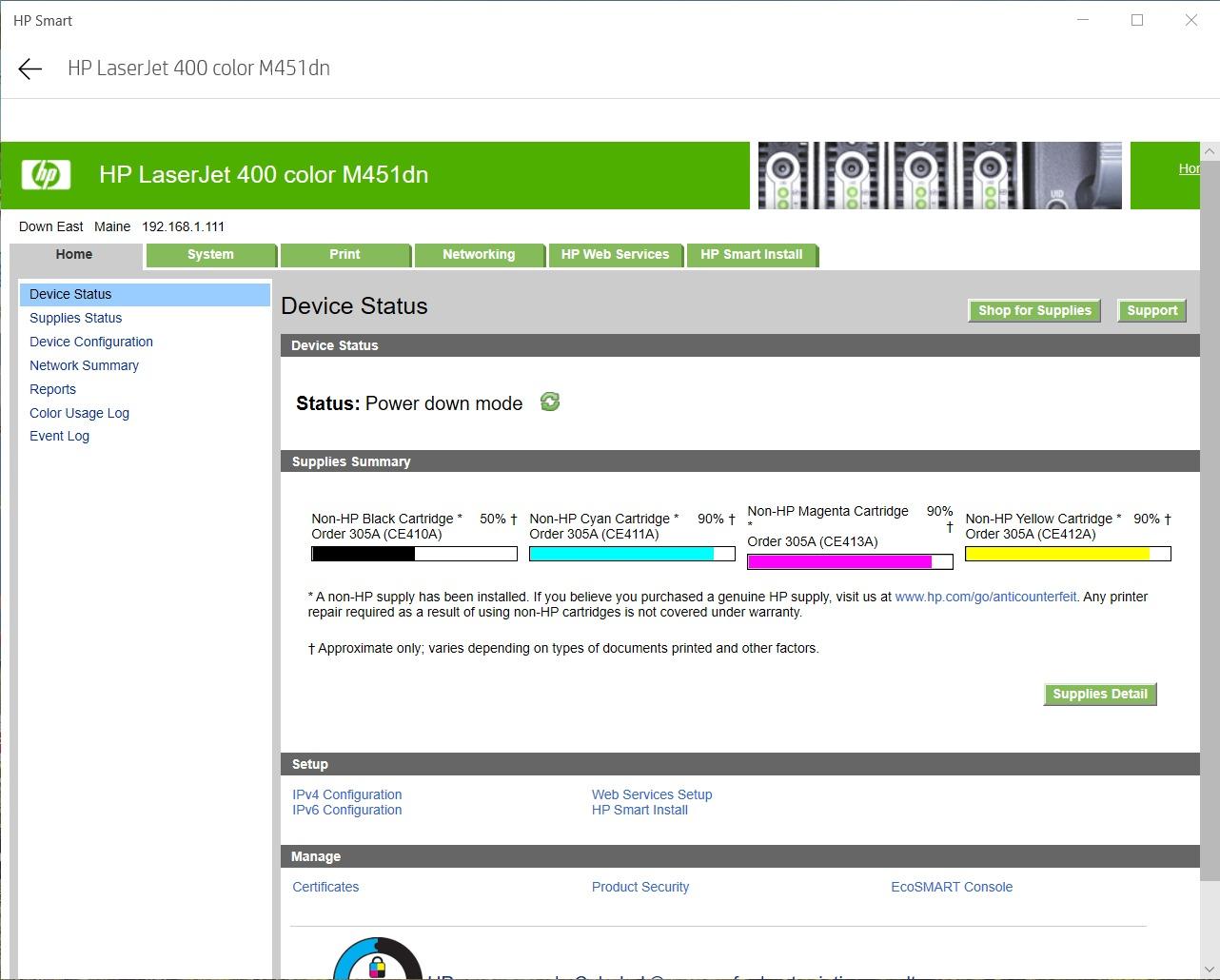Select Device Status in the sidebar
This screenshot has height=980, width=1220.
click(145, 294)
